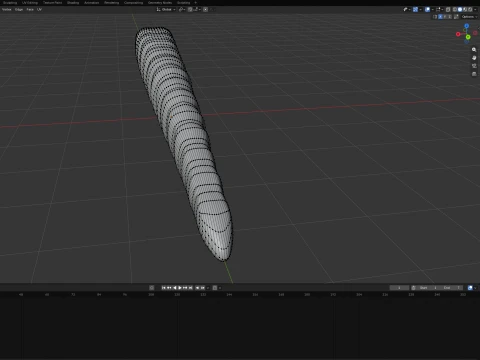This screenshot has width=480, height=360.
Task: Toggle show overlays button
Action: 428,9
